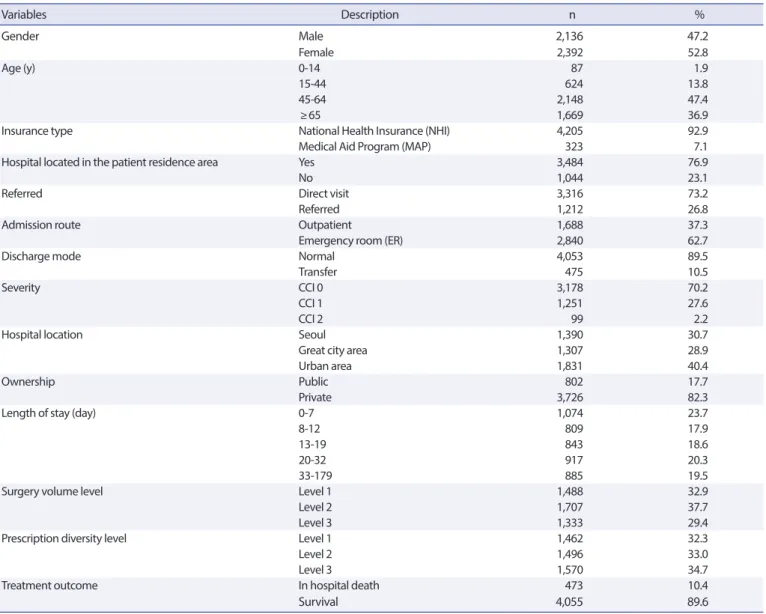Screen dimensions: 766x614
Task: Select the Age (y) variable label
Action: [19, 68]
